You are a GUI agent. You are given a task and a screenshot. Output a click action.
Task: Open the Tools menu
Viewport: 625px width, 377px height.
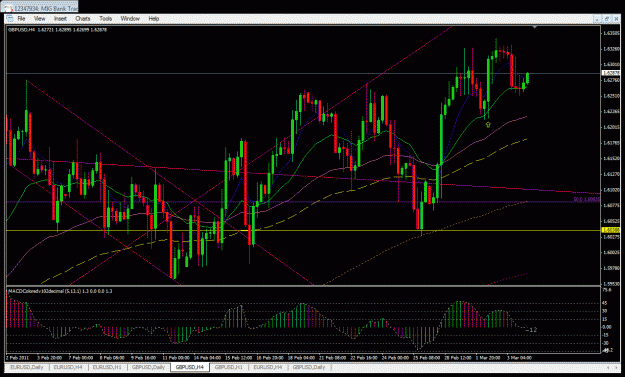point(106,19)
